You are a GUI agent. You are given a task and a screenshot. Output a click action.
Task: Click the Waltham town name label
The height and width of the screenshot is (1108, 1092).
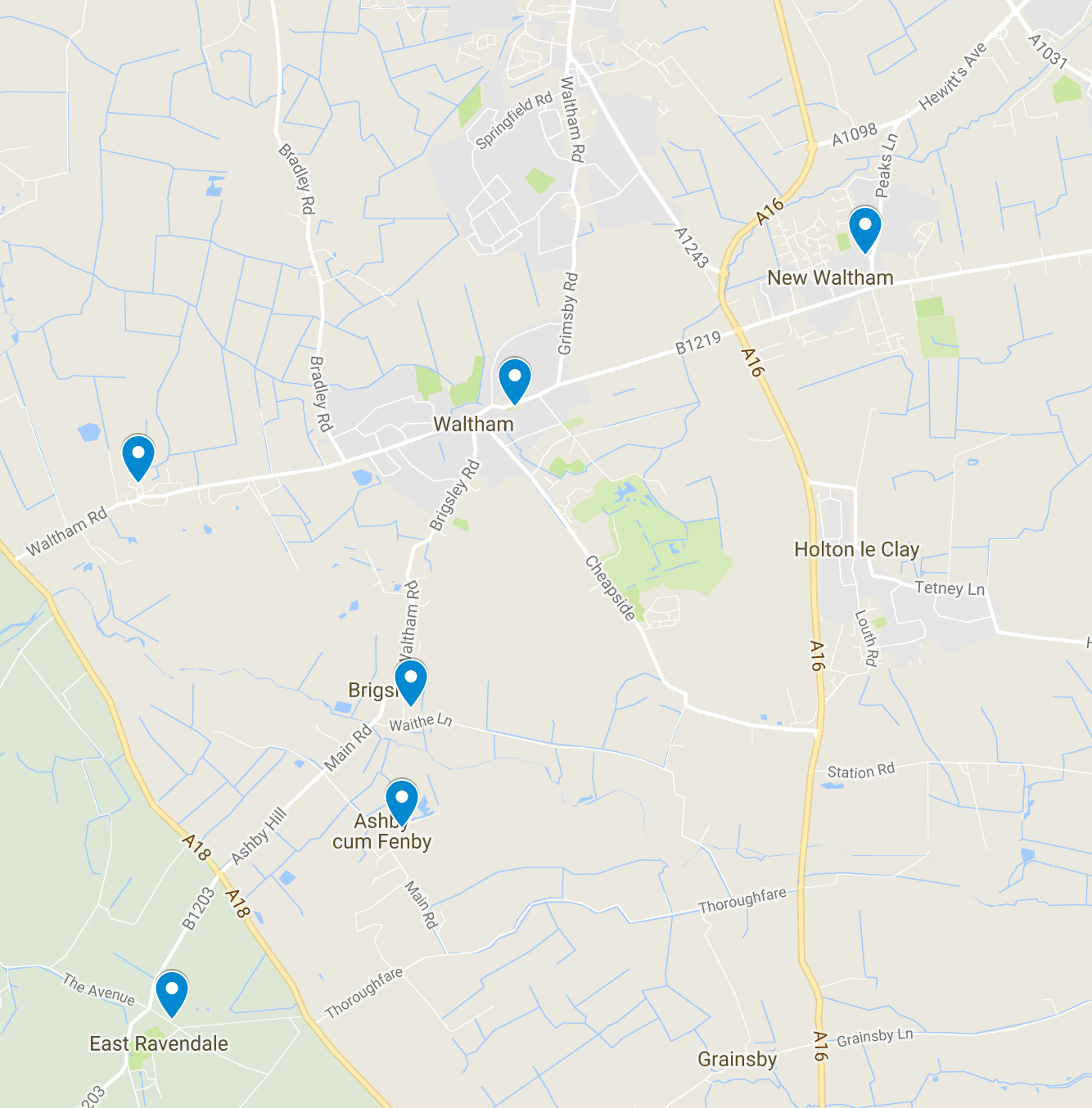point(473,424)
